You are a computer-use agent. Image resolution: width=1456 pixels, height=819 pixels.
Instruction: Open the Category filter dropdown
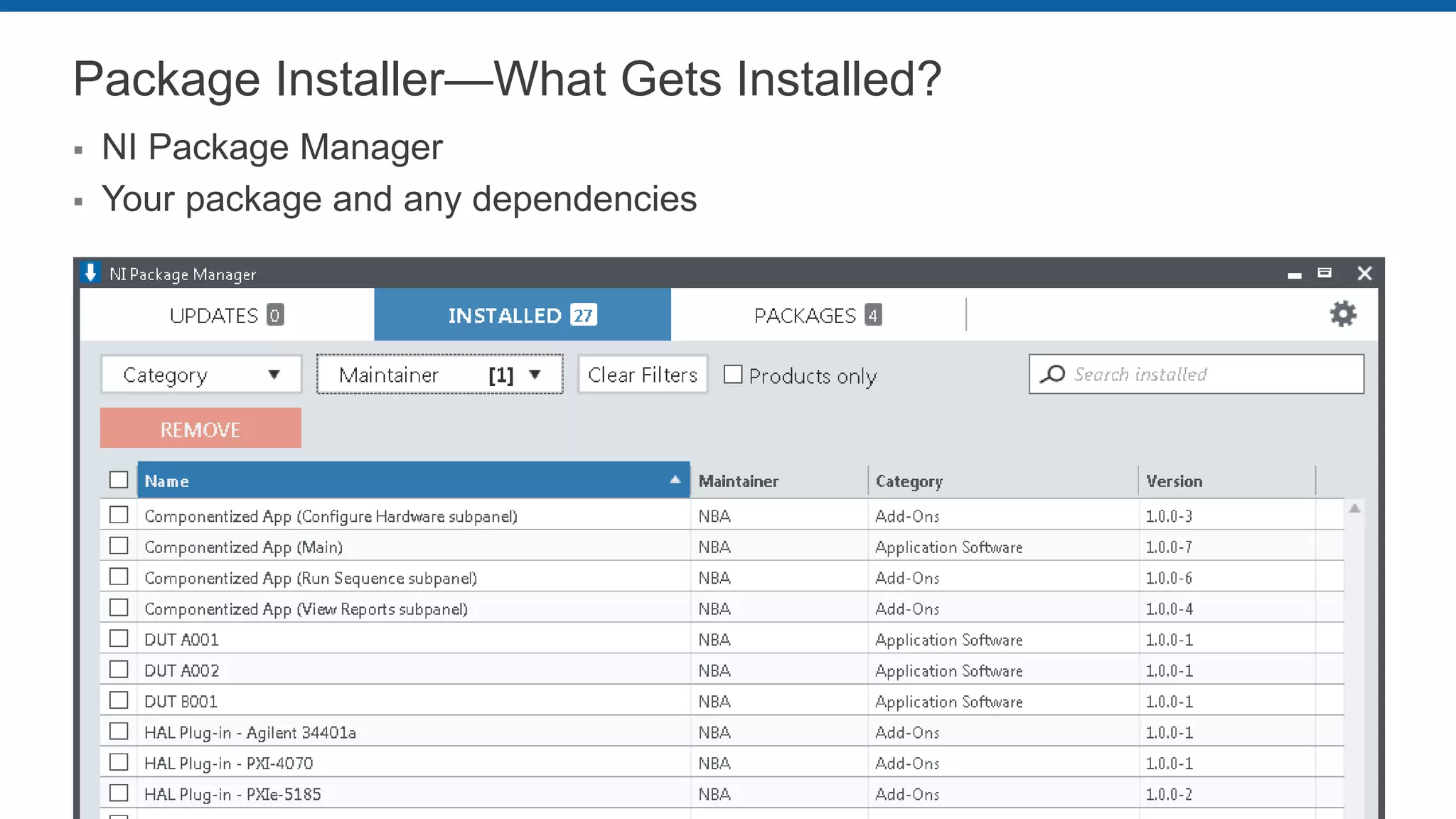click(x=201, y=375)
